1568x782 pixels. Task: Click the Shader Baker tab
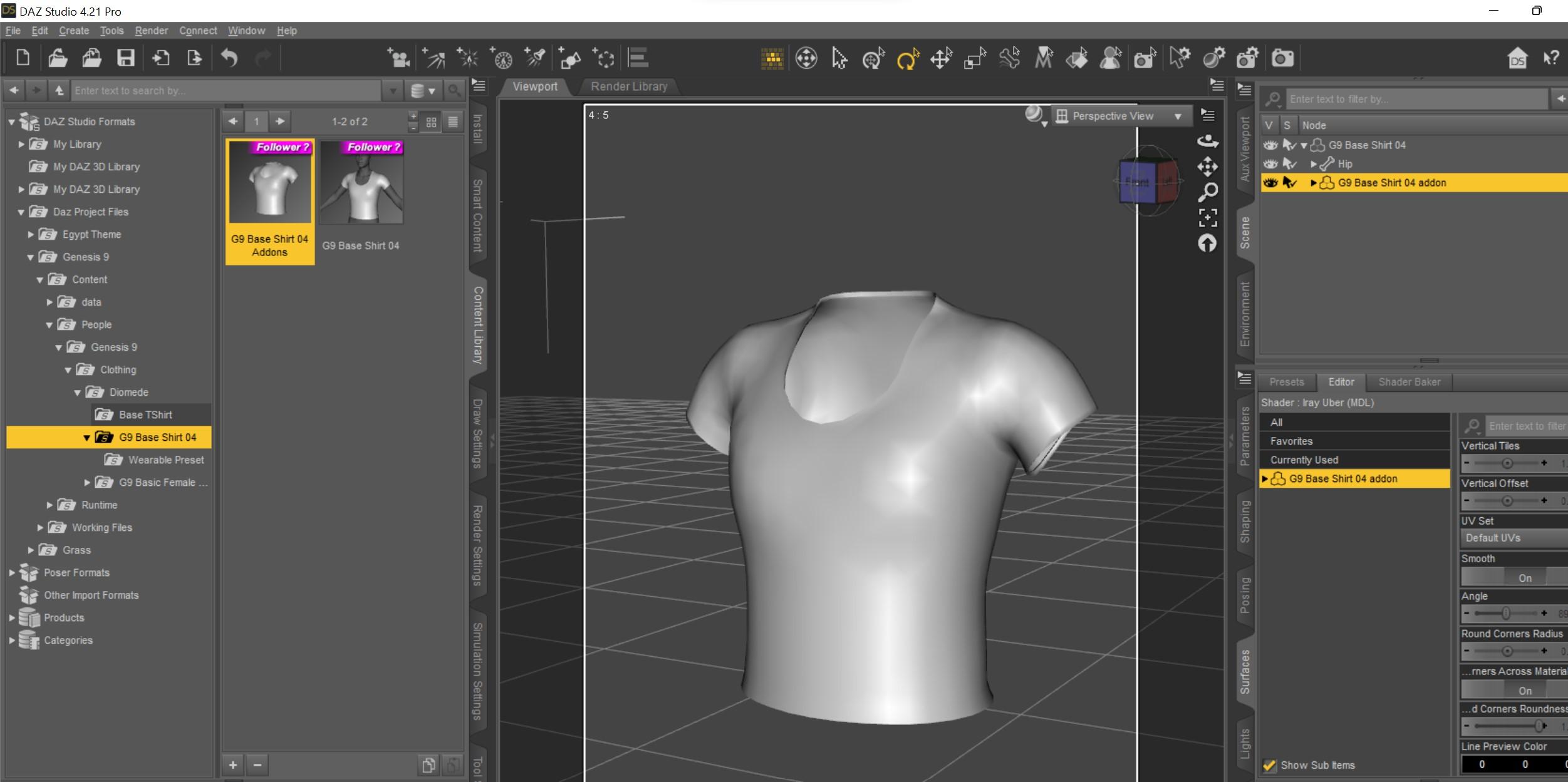tap(1409, 382)
